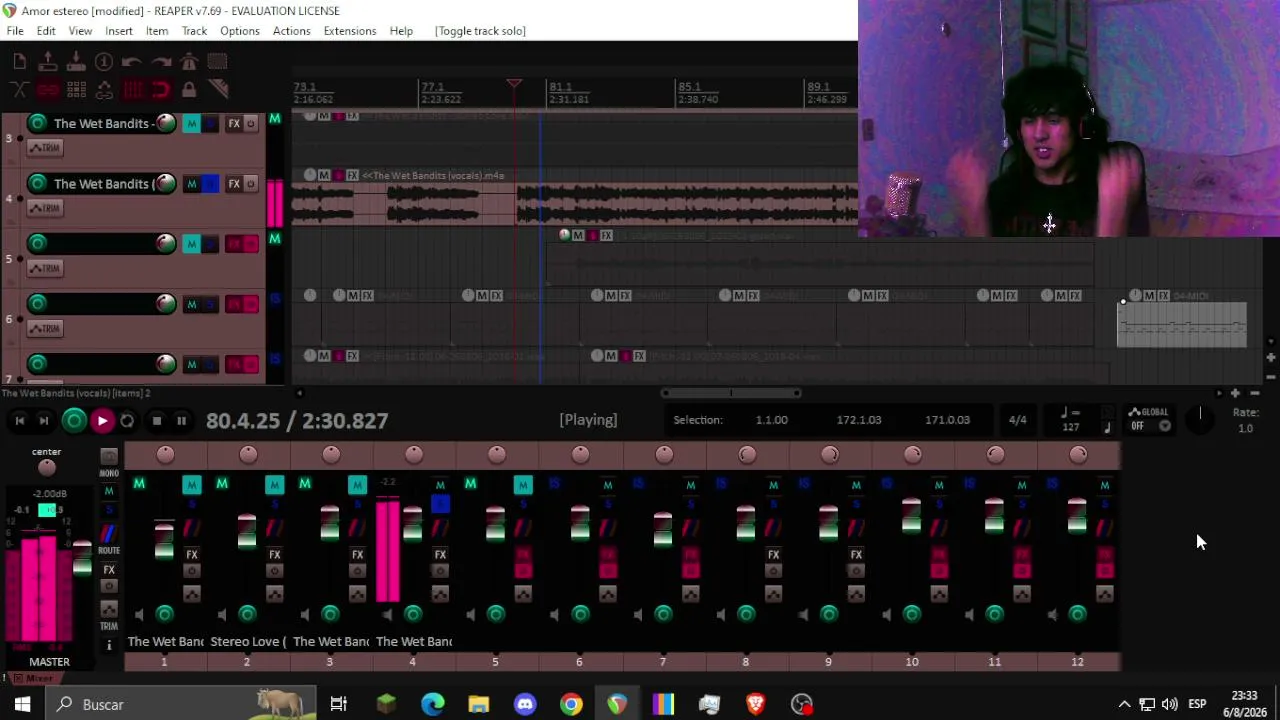Click the Wet Bandits vocals audio item
This screenshot has width=1280, height=720.
click(x=574, y=198)
